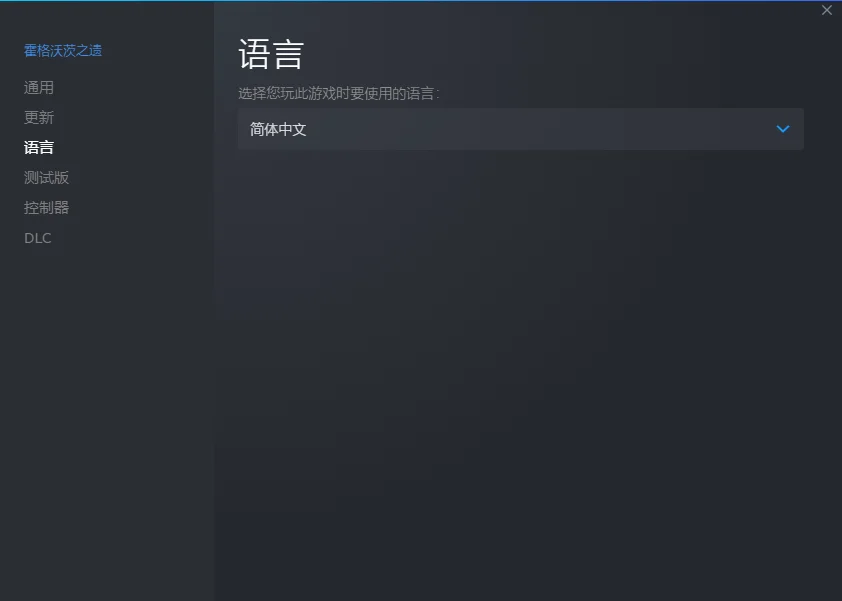The image size is (842, 601).
Task: Switch to the 更新 tab
Action: [39, 118]
